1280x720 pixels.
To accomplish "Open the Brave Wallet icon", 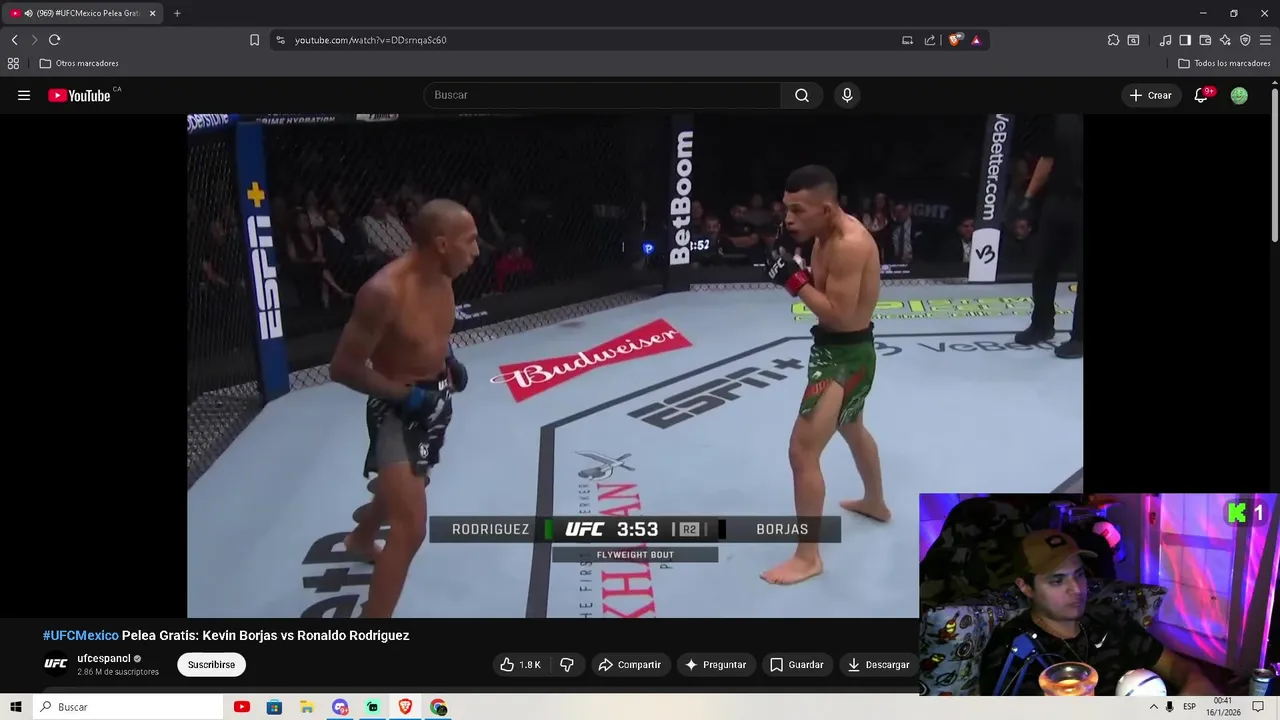I will tap(1205, 40).
